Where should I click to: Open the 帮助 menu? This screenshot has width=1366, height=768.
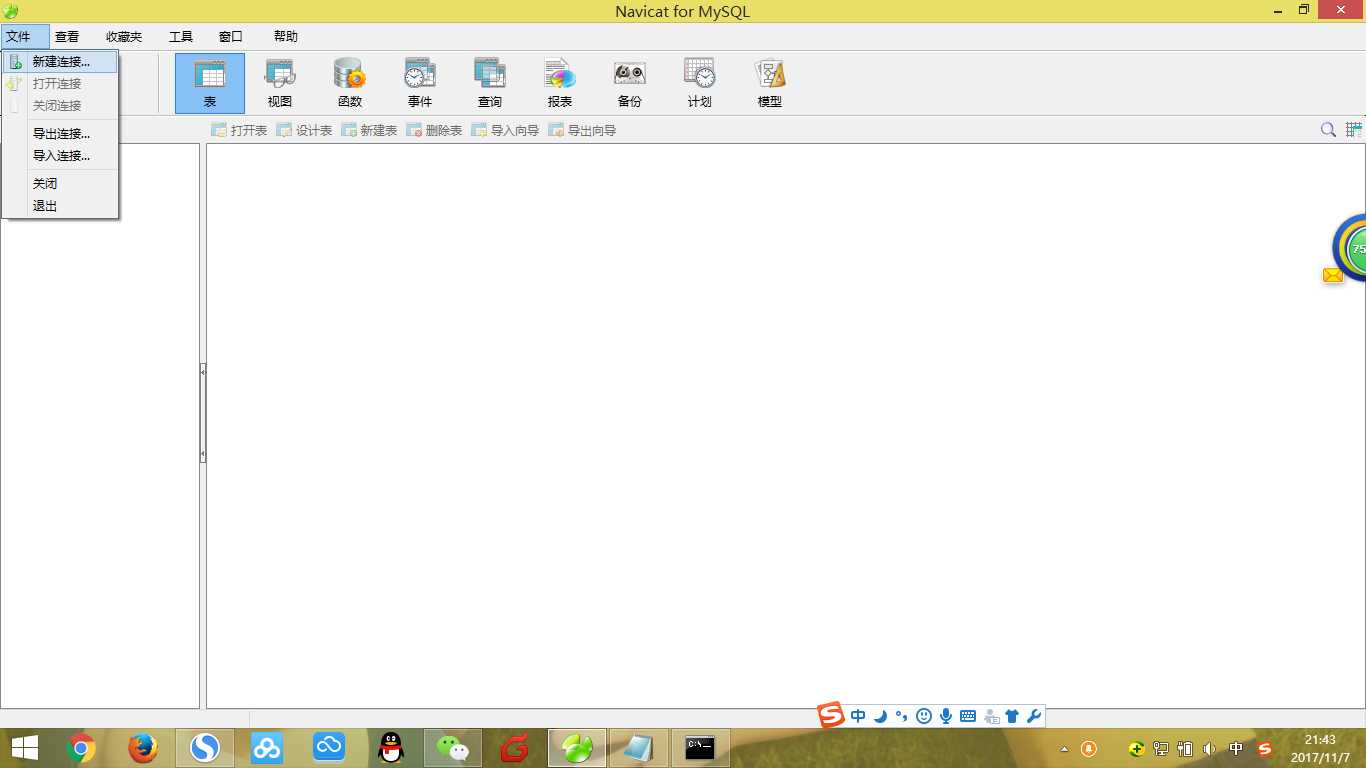286,36
